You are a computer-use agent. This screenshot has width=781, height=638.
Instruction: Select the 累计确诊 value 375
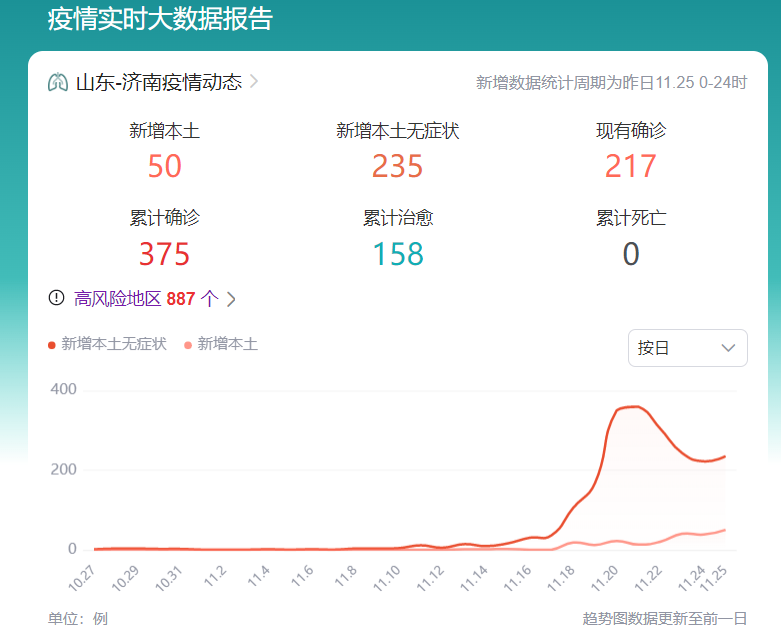tap(165, 254)
